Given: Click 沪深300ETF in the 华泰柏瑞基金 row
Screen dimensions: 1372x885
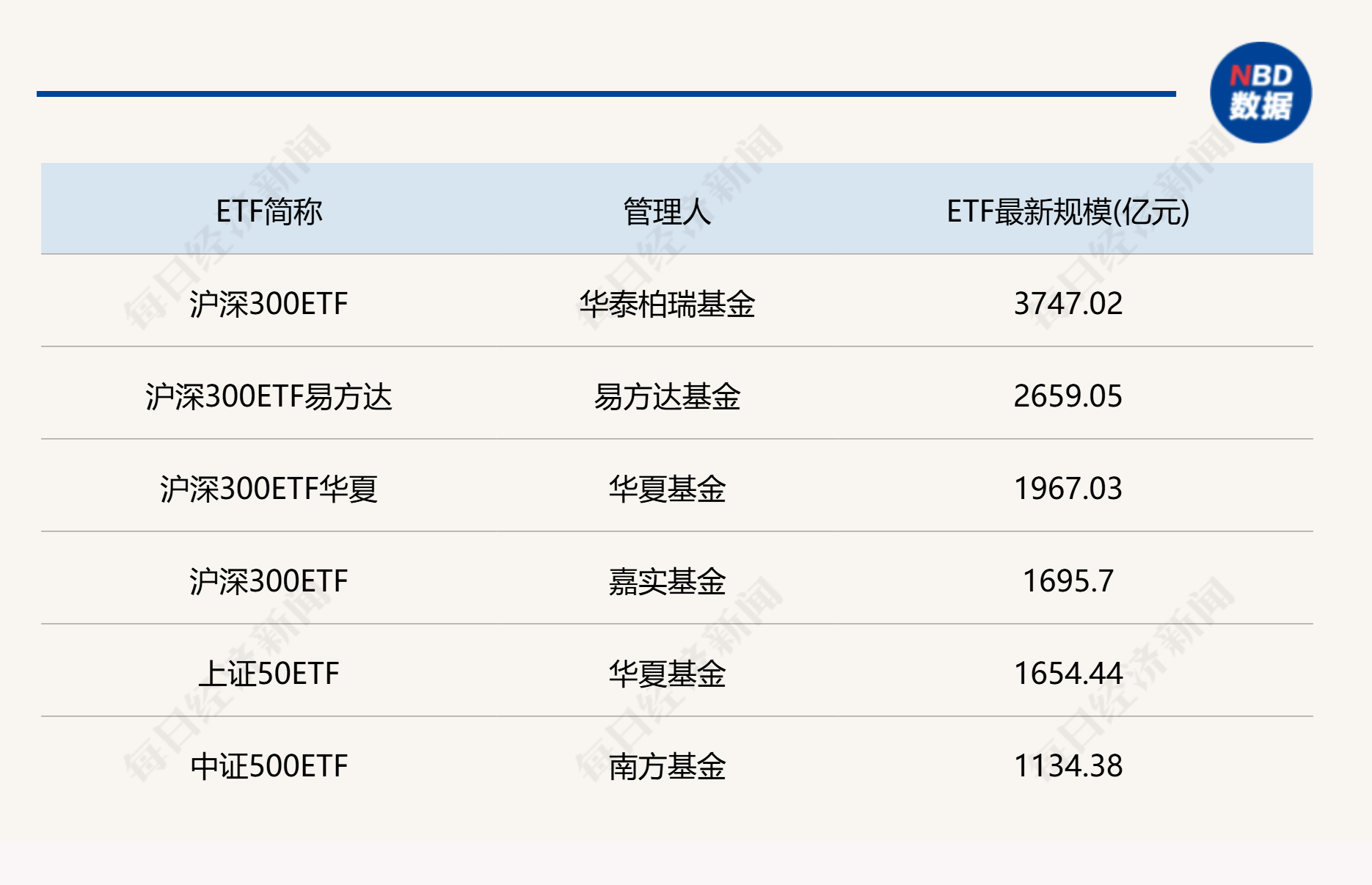Looking at the screenshot, I should tap(269, 304).
